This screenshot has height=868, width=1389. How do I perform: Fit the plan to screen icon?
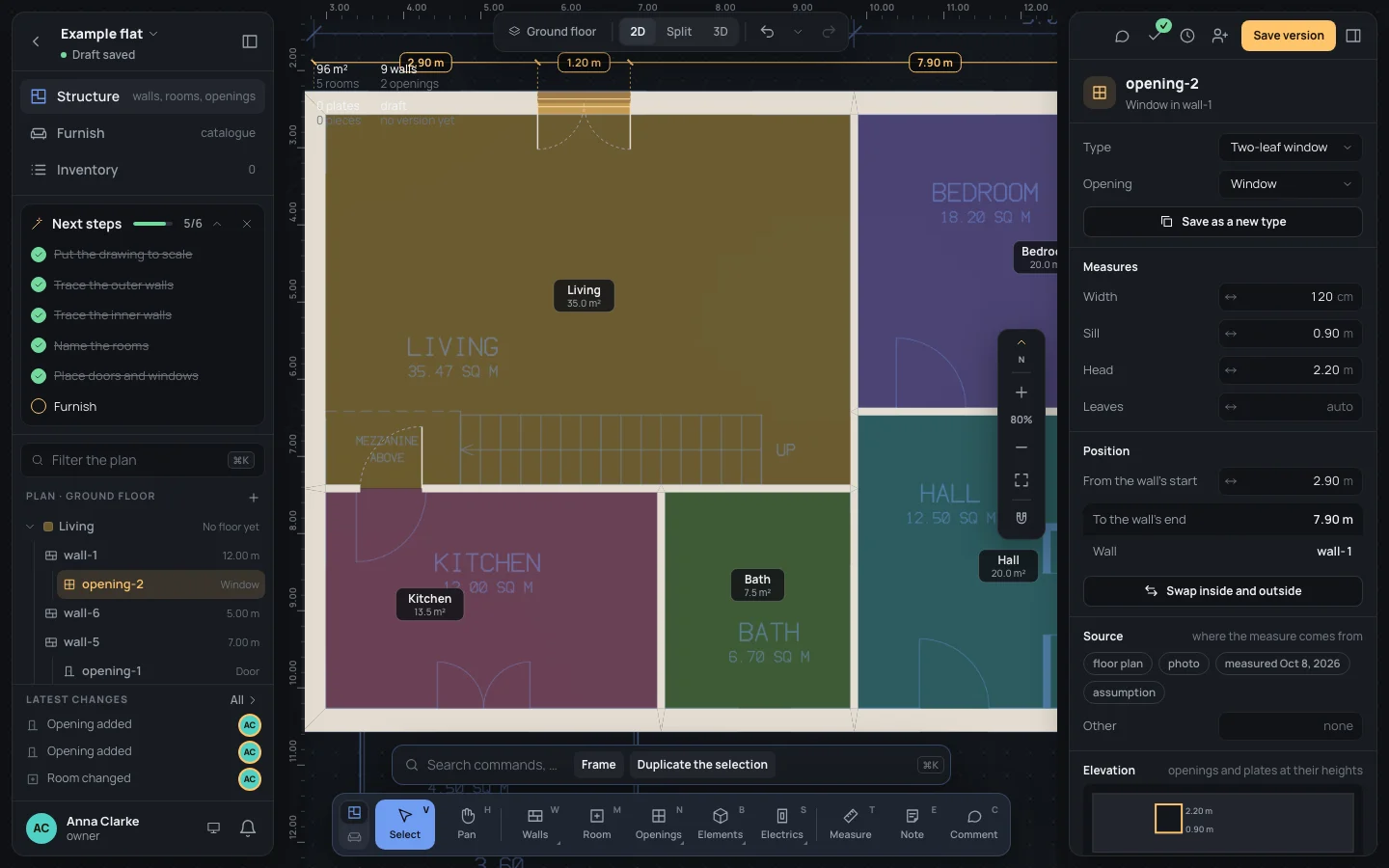point(1021,480)
